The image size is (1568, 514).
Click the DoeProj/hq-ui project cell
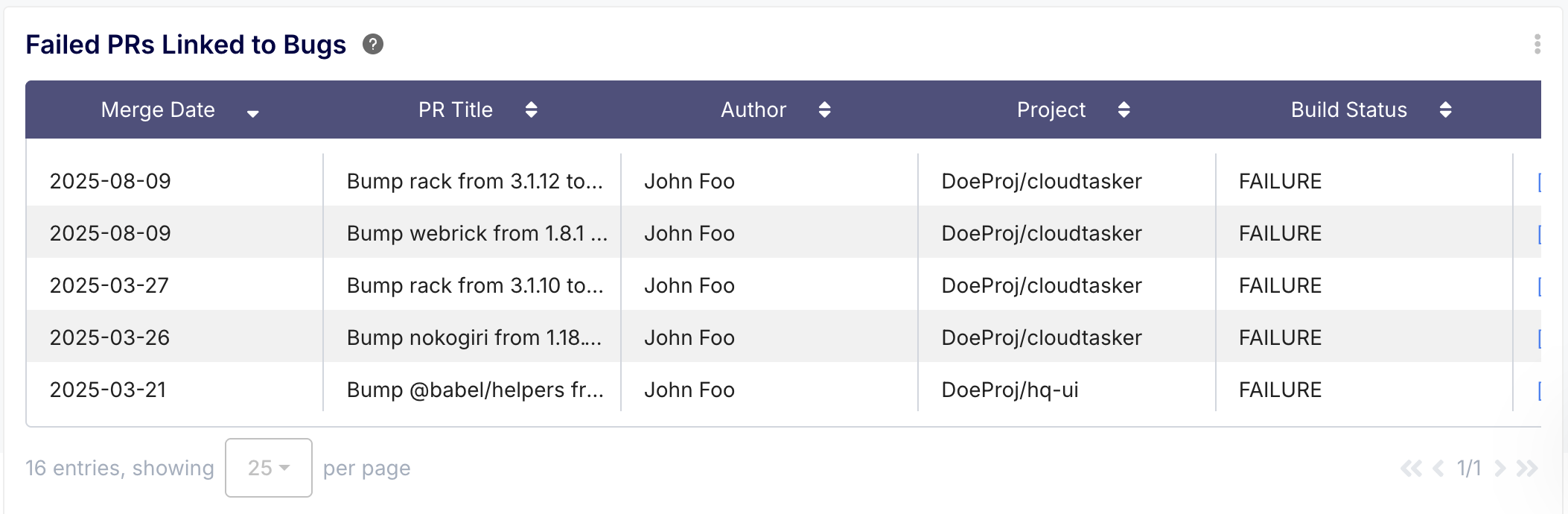point(1010,390)
